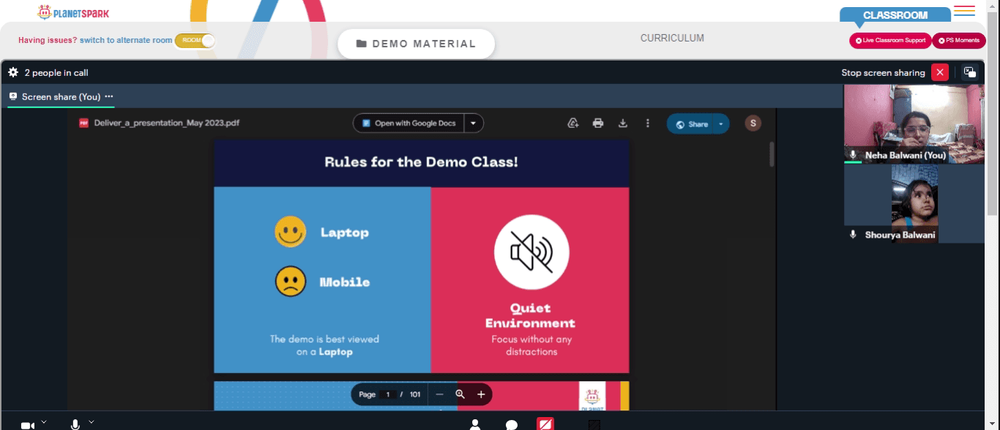Click microphone icon beside Shourya Balwani
Image resolution: width=1000 pixels, height=430 pixels.
[853, 235]
